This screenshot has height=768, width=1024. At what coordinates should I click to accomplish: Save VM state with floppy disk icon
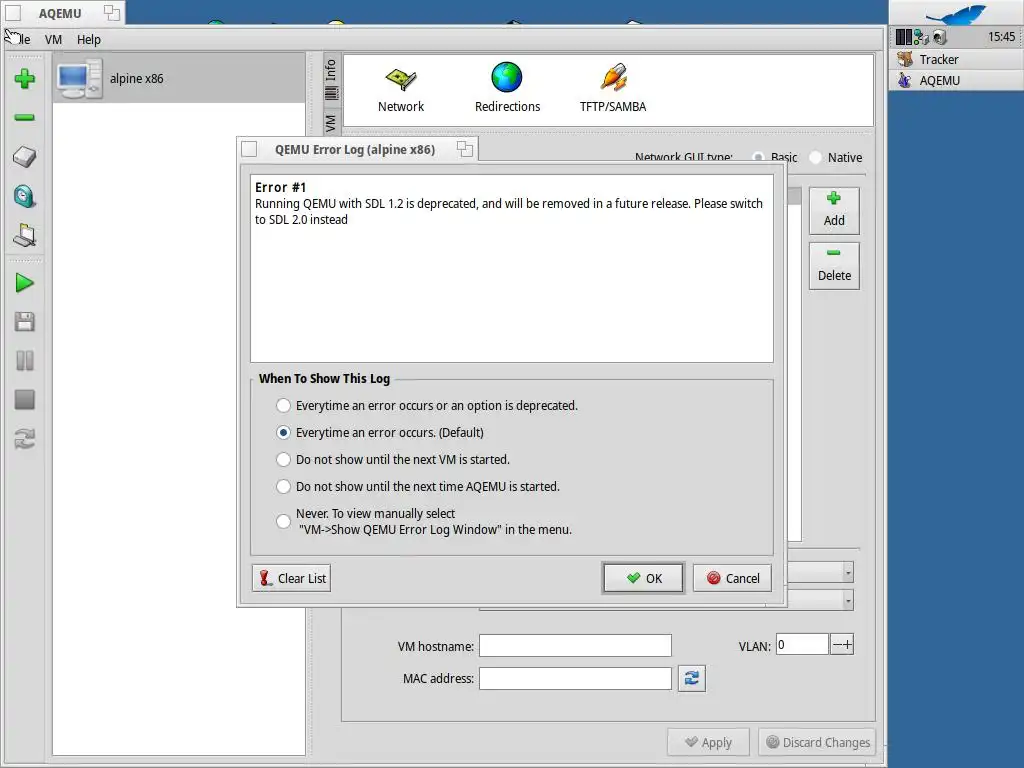[x=25, y=321]
